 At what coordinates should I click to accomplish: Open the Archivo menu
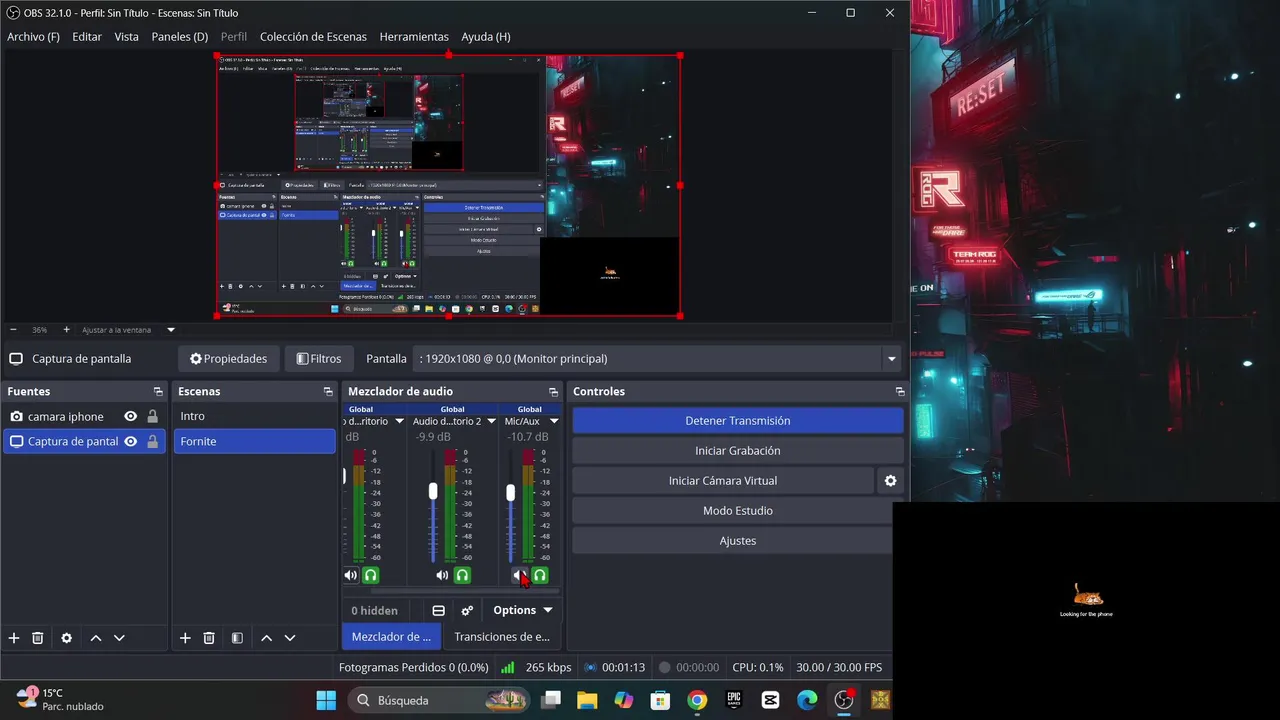pos(33,37)
